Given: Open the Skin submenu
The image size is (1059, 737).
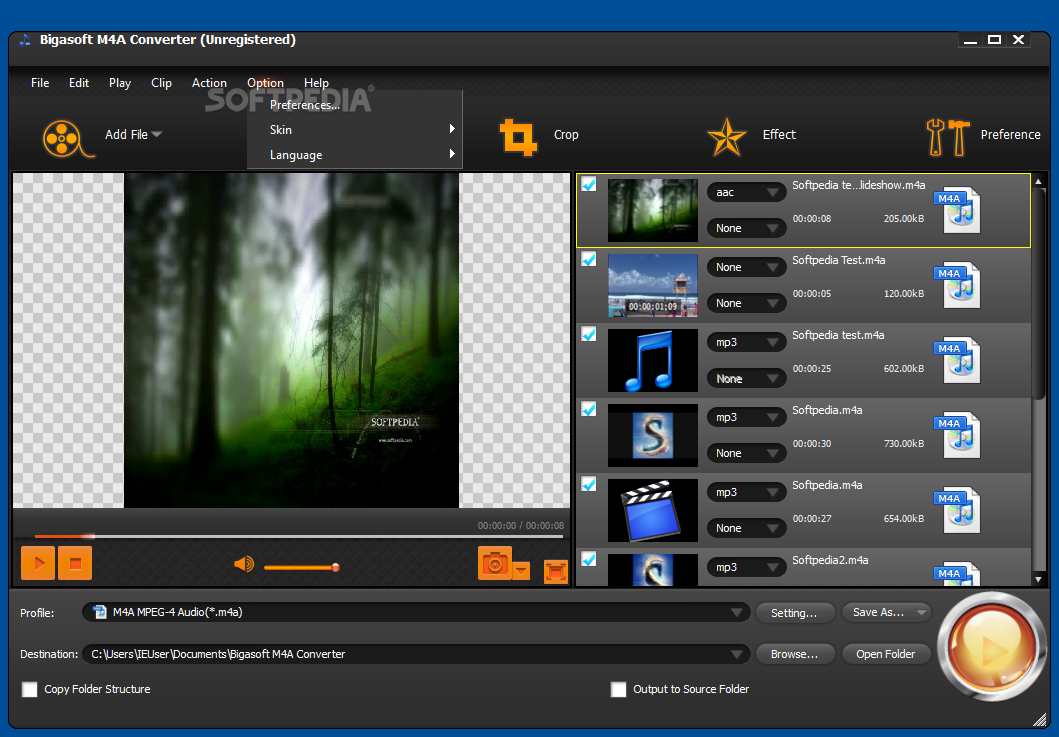Looking at the screenshot, I should 355,130.
